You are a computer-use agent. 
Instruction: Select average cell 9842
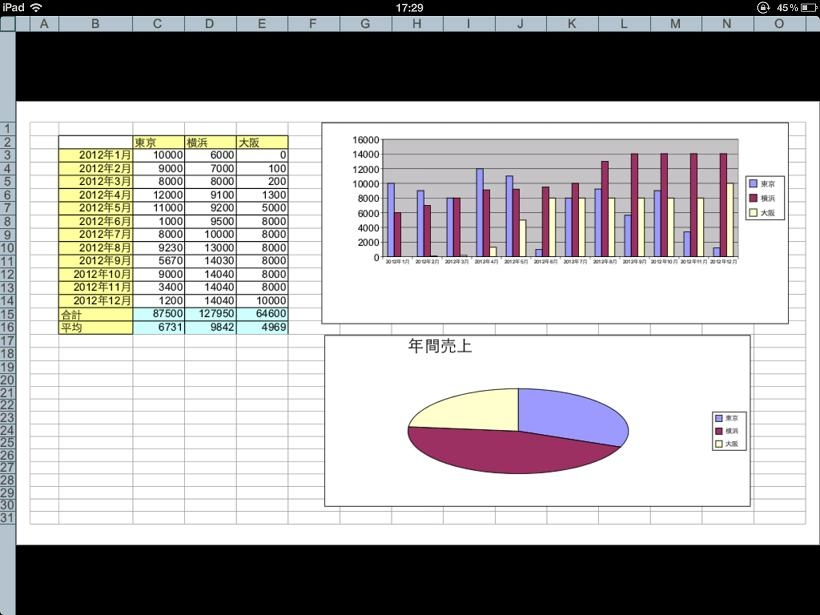210,327
